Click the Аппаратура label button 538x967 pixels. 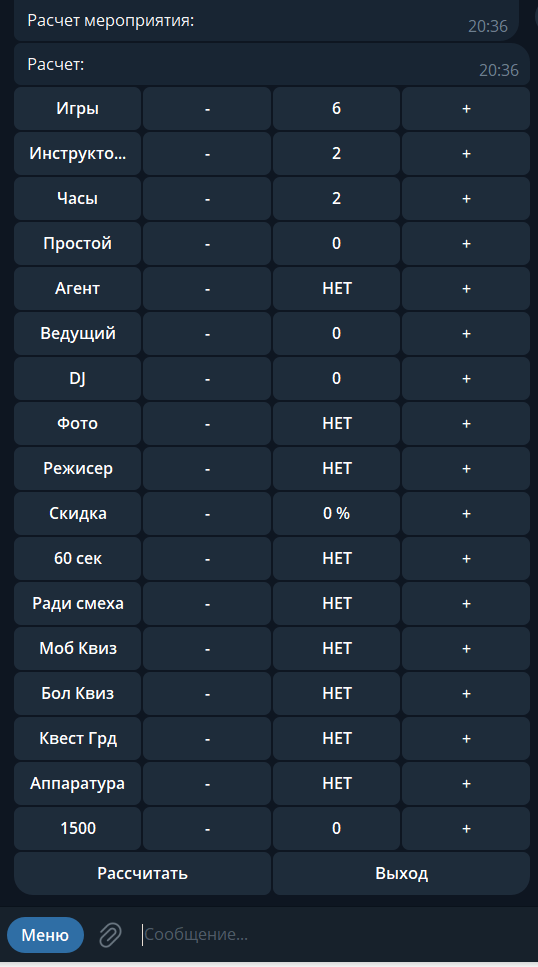78,784
